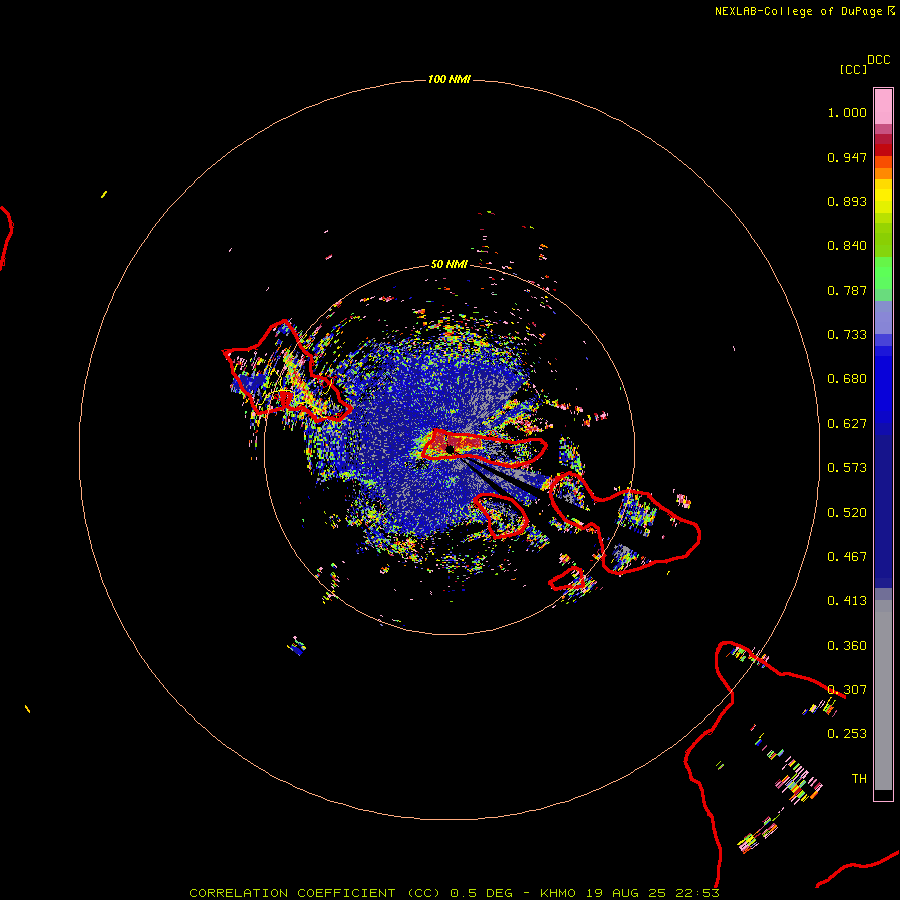Click the [CC] units label
900x900 pixels.
tap(854, 69)
